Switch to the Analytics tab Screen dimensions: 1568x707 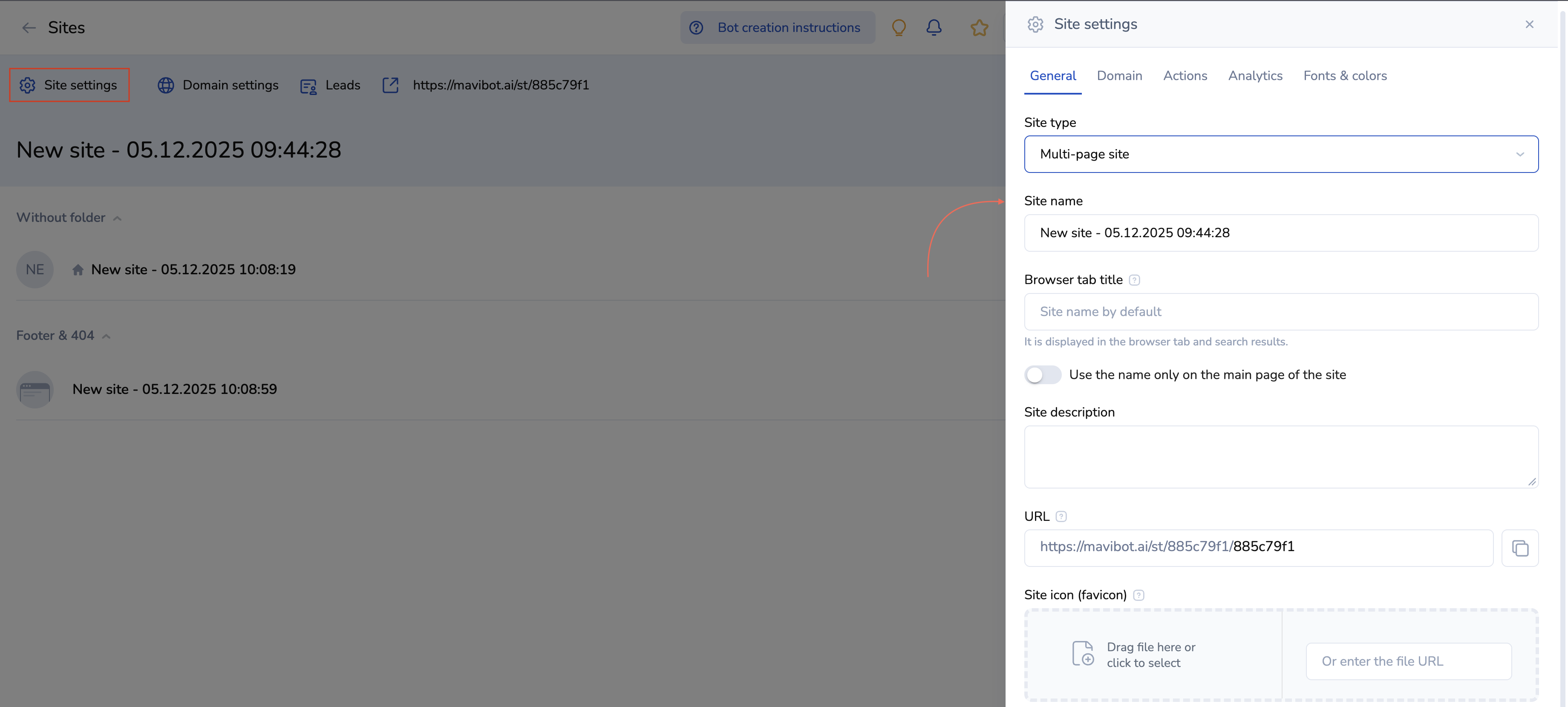(1254, 76)
